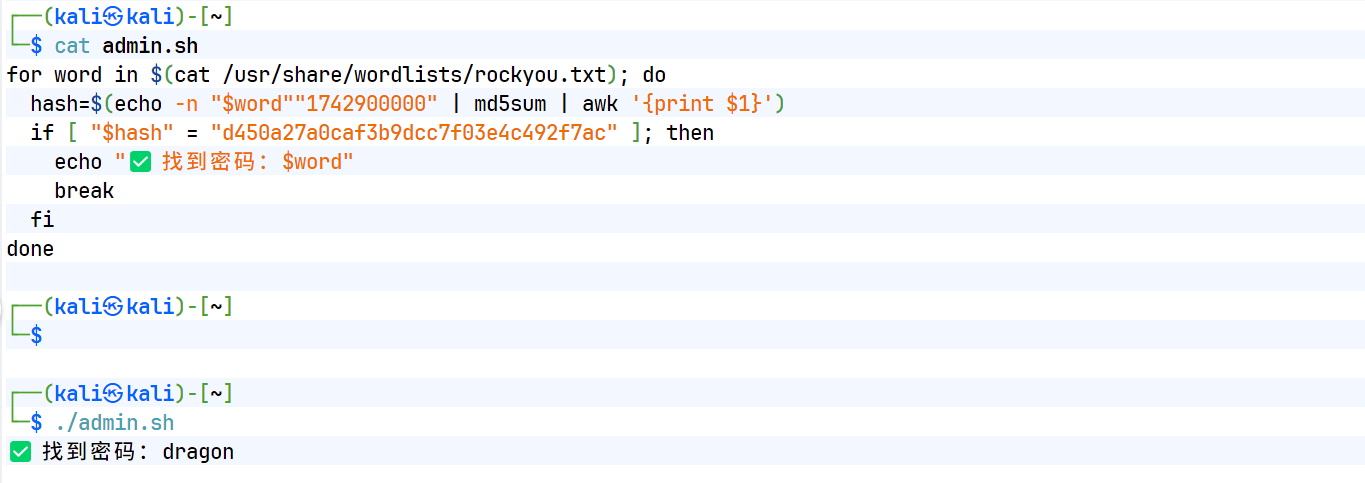This screenshot has width=1365, height=483.
Task: Click "for word in" at the loop start
Action: tap(72, 75)
